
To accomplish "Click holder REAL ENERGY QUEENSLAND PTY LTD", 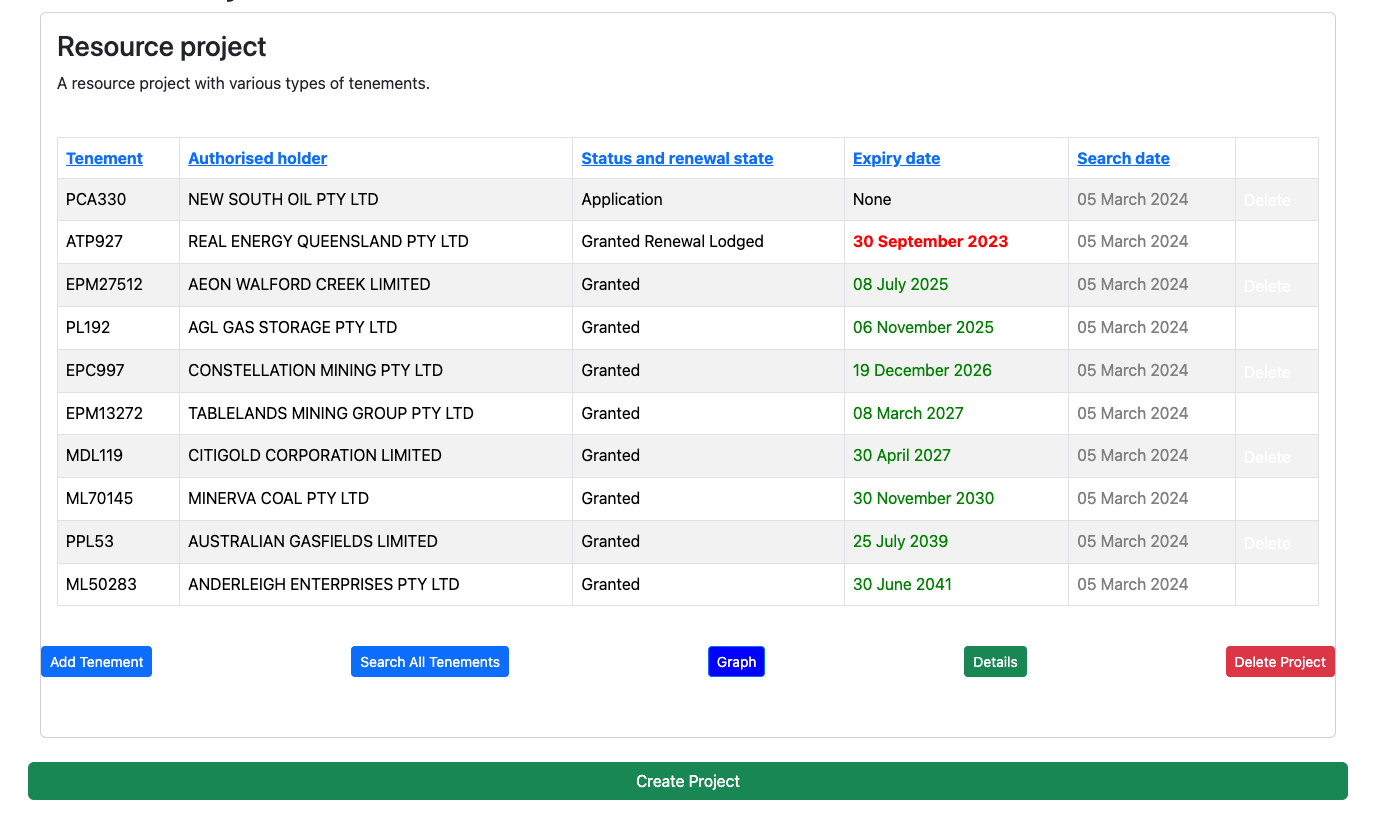I will pos(328,241).
